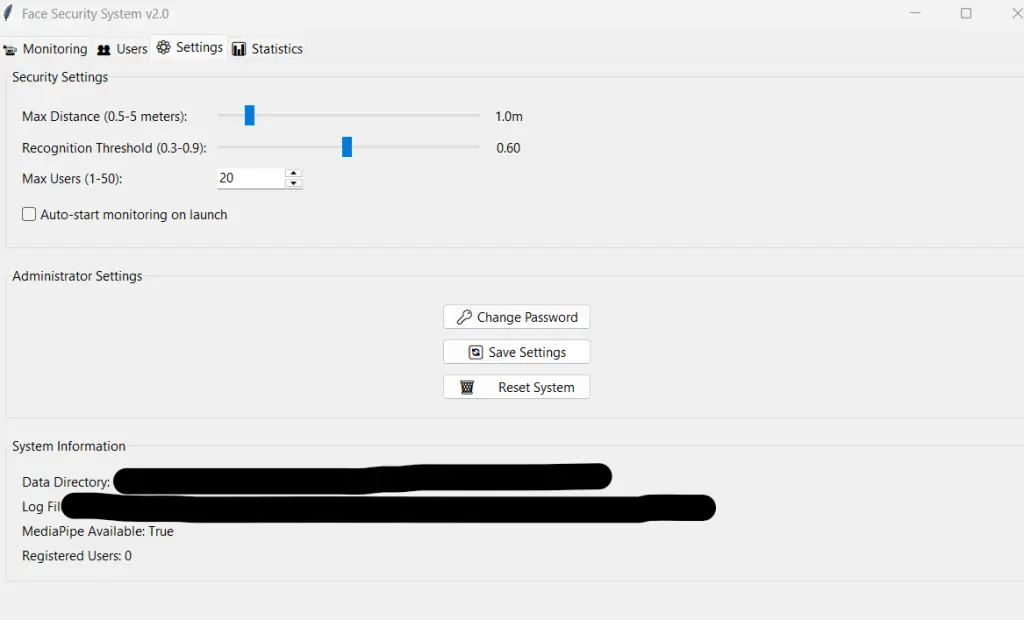Select the Settings tab

(189, 48)
